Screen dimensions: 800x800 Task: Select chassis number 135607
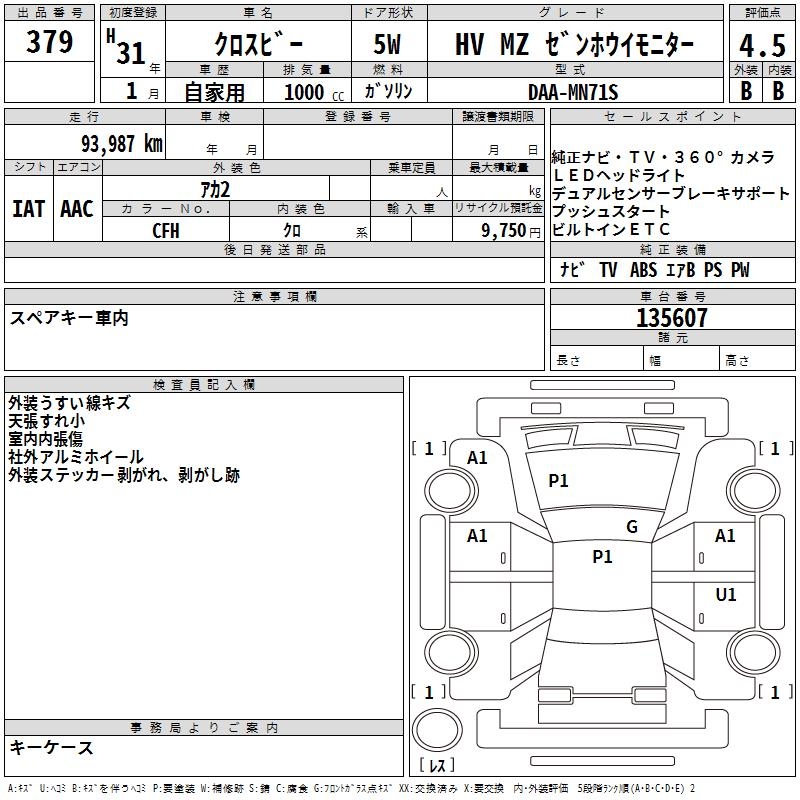671,318
